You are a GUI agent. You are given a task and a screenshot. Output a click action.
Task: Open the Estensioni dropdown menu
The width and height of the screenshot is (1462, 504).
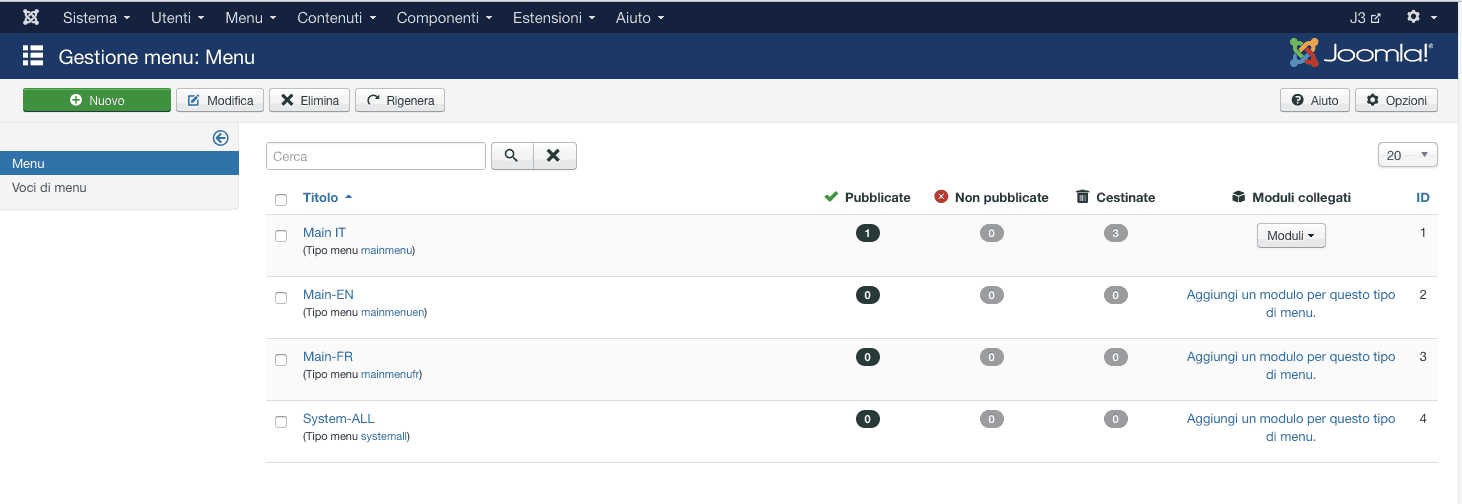click(x=553, y=18)
